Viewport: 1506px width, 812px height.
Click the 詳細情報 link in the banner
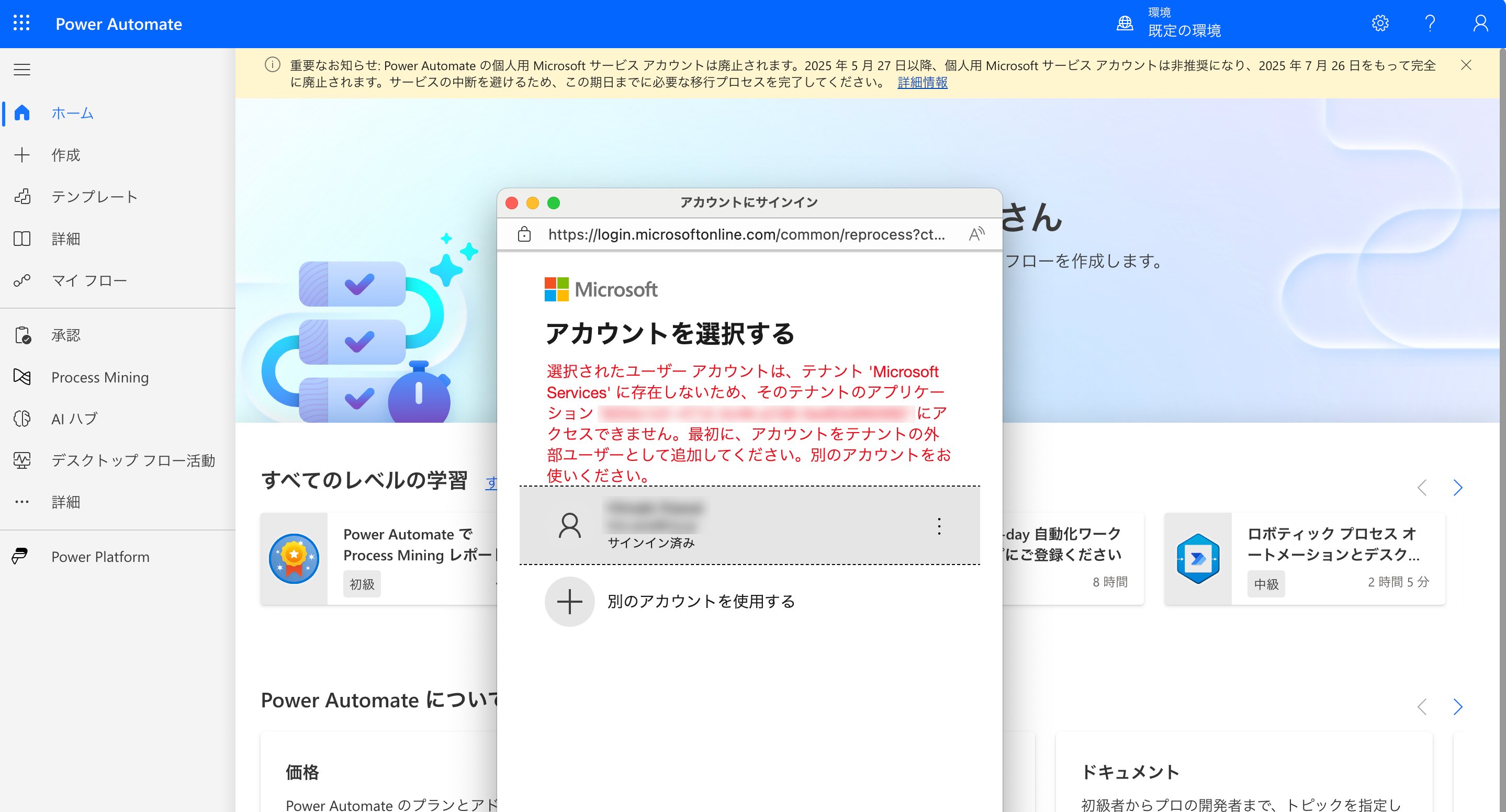point(922,83)
